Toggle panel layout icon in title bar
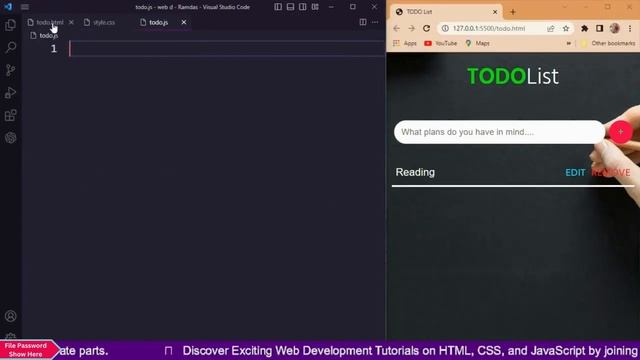Viewport: 640px width, 360px height. [x=290, y=7]
